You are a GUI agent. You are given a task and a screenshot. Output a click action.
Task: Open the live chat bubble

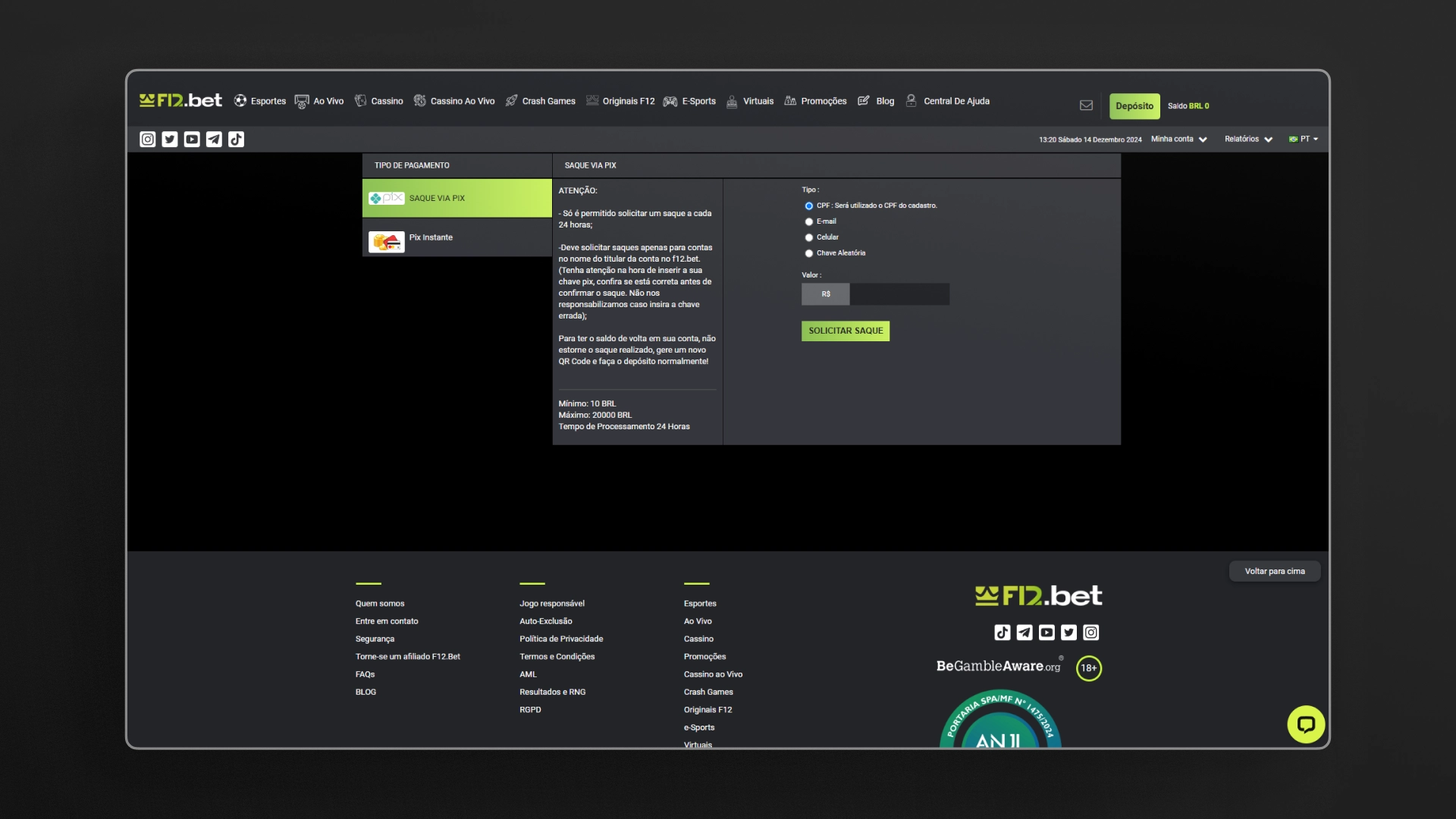1307,724
